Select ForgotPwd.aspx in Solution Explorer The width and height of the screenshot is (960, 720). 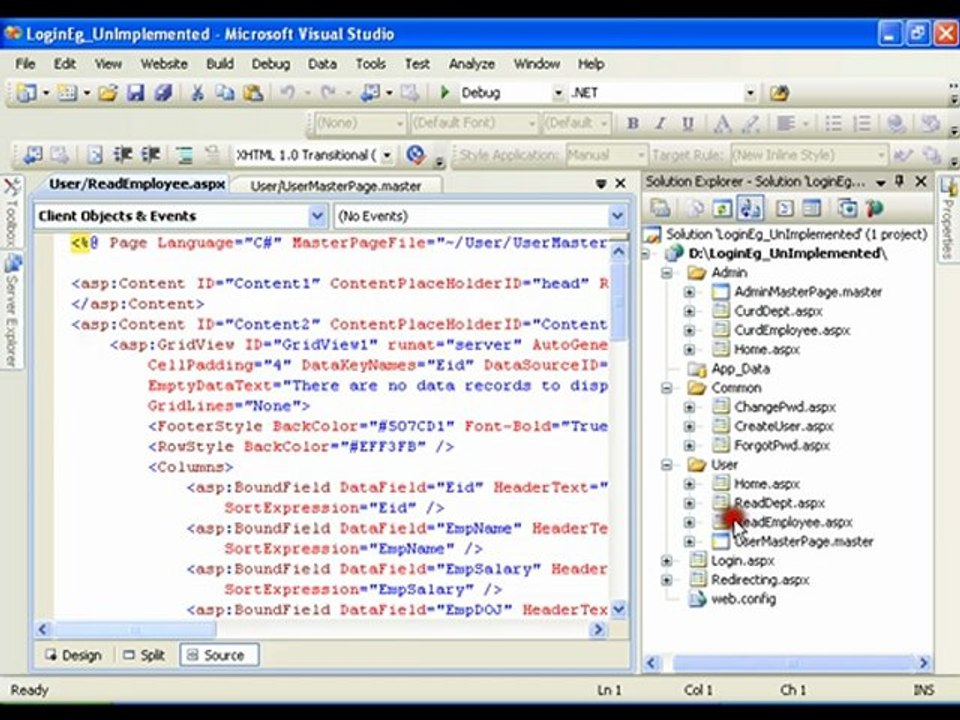[782, 446]
